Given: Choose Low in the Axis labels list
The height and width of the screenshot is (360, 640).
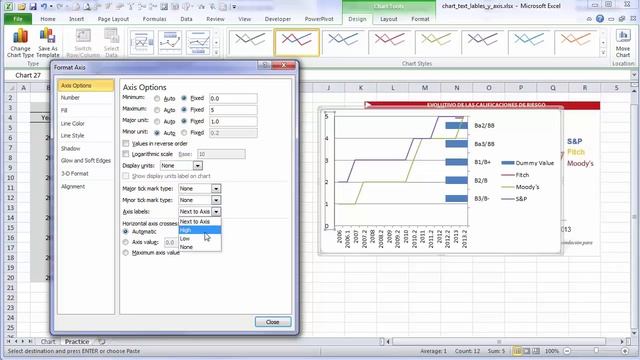Looking at the screenshot, I should tap(200, 238).
